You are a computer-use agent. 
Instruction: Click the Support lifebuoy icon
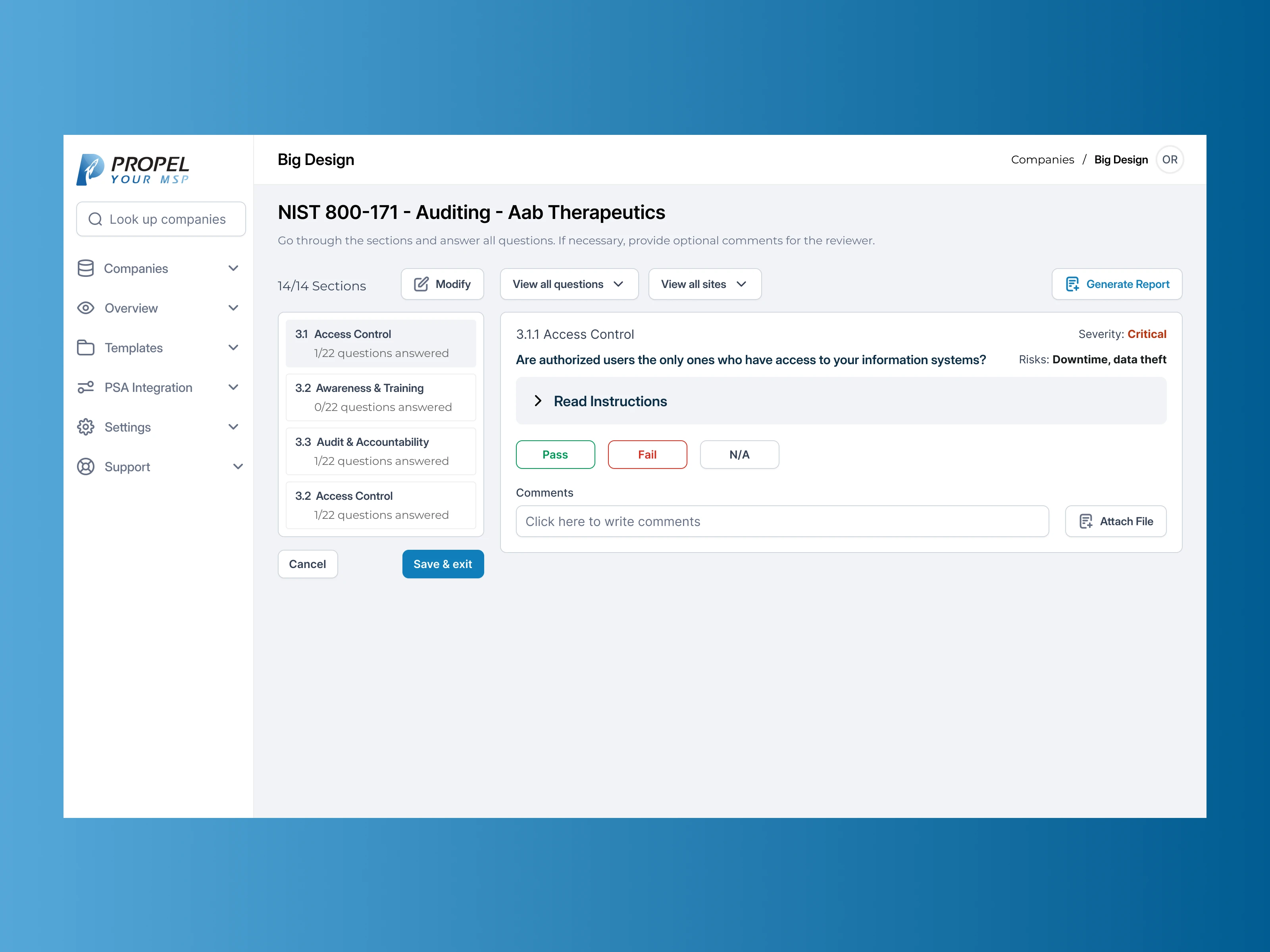coord(86,466)
